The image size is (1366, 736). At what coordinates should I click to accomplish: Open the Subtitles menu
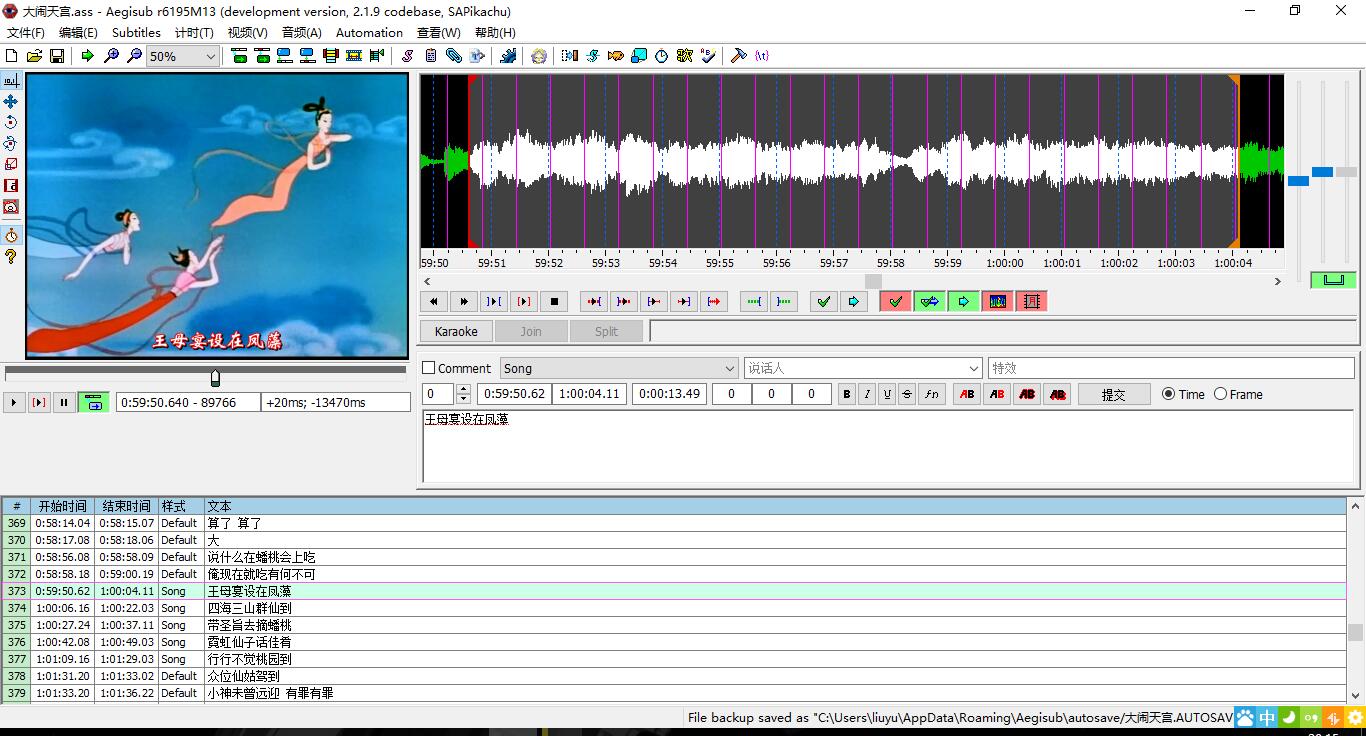136,32
